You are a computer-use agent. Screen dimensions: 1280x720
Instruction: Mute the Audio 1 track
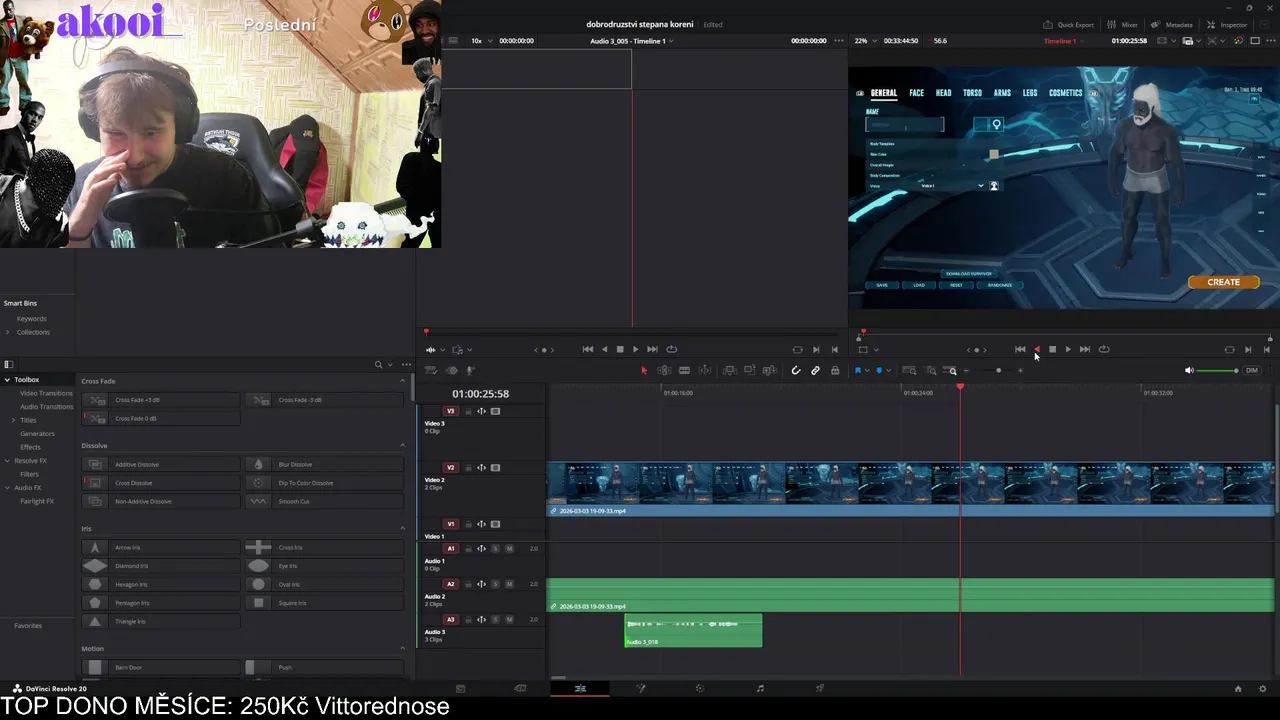[x=509, y=548]
